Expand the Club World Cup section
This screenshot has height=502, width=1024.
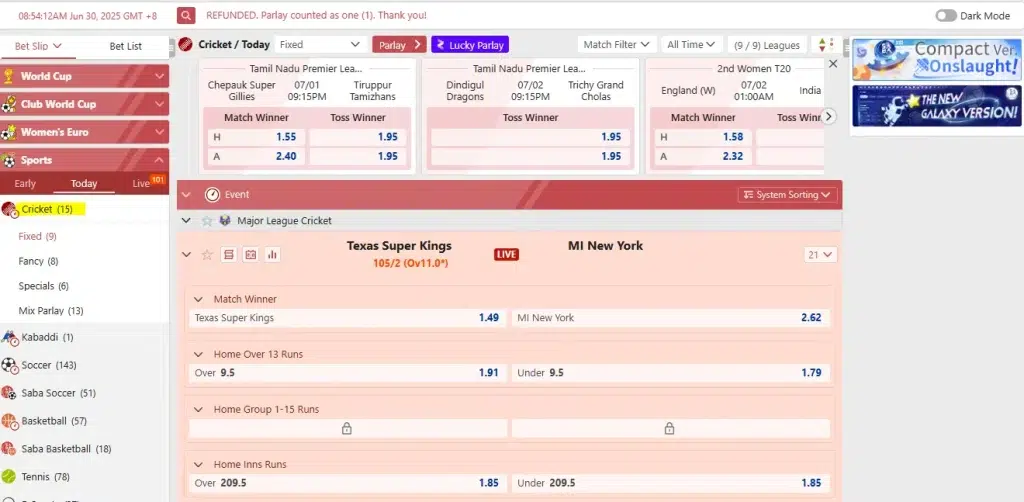[x=85, y=104]
